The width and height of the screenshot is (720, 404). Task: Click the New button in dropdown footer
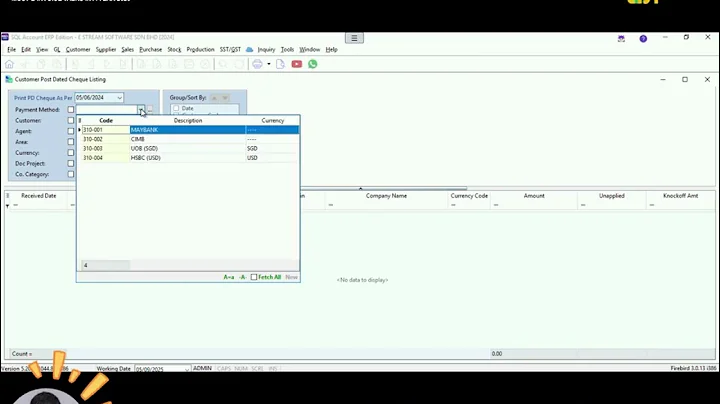pyautogui.click(x=292, y=277)
